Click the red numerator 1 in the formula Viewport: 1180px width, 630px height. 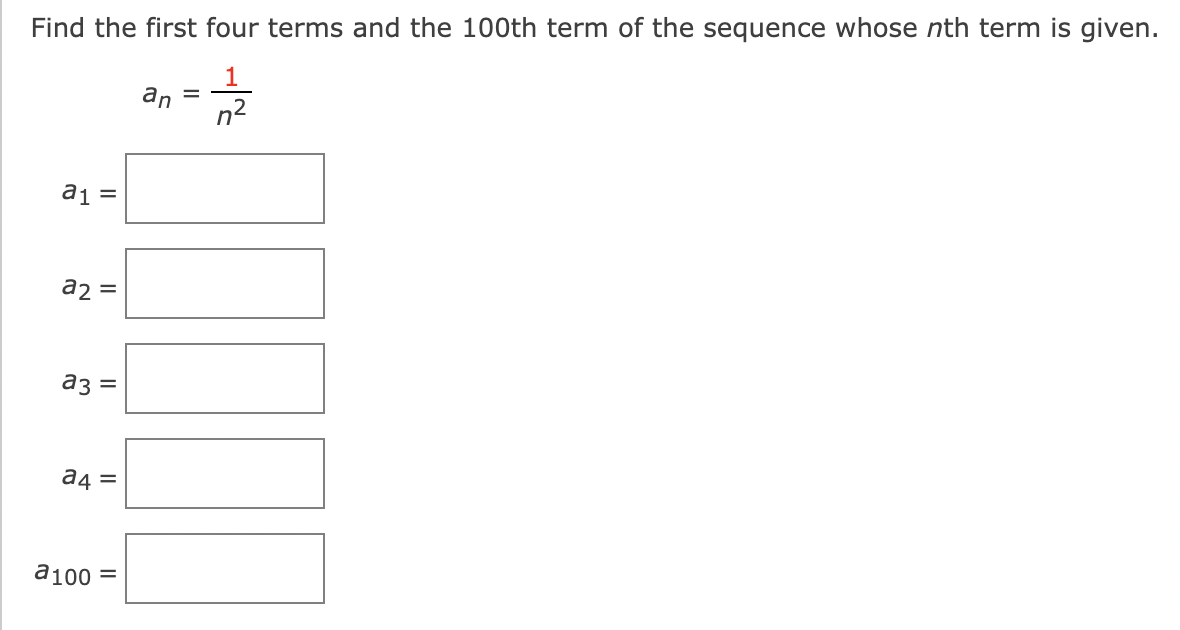point(231,76)
